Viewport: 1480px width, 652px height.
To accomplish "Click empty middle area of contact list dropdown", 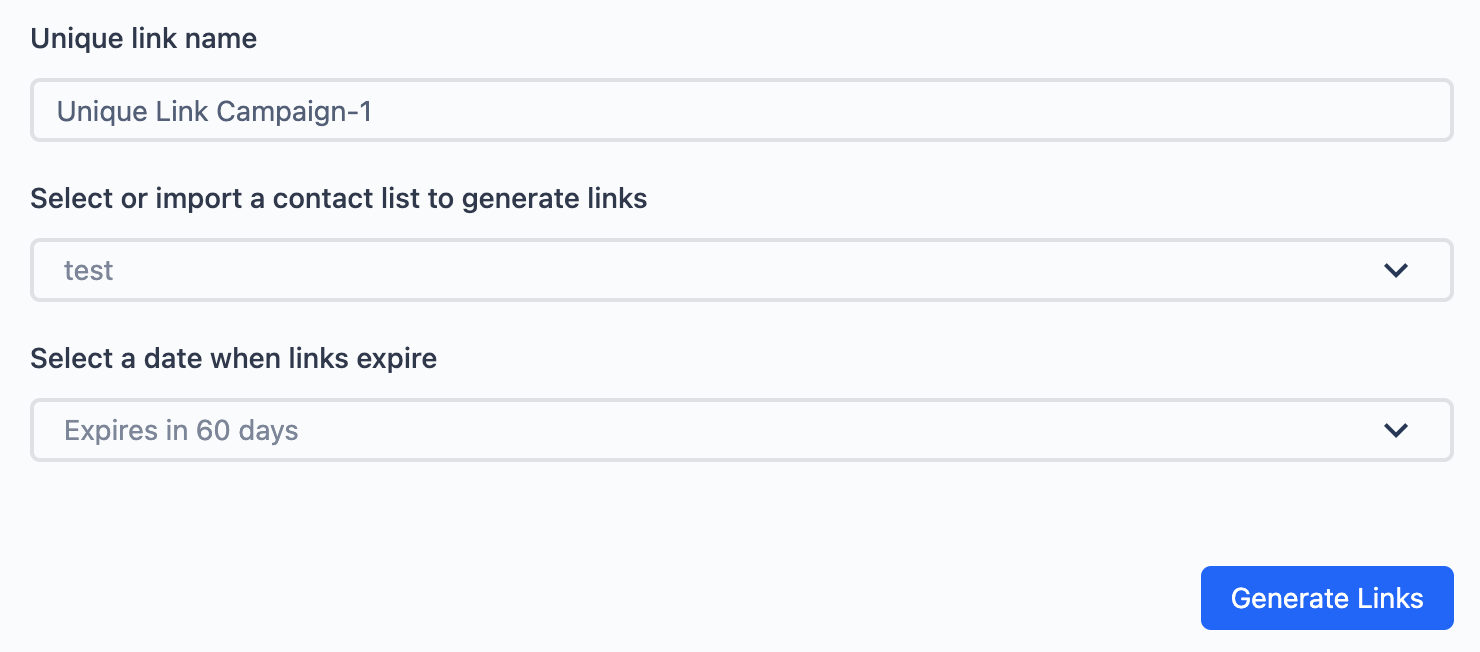I will click(740, 270).
